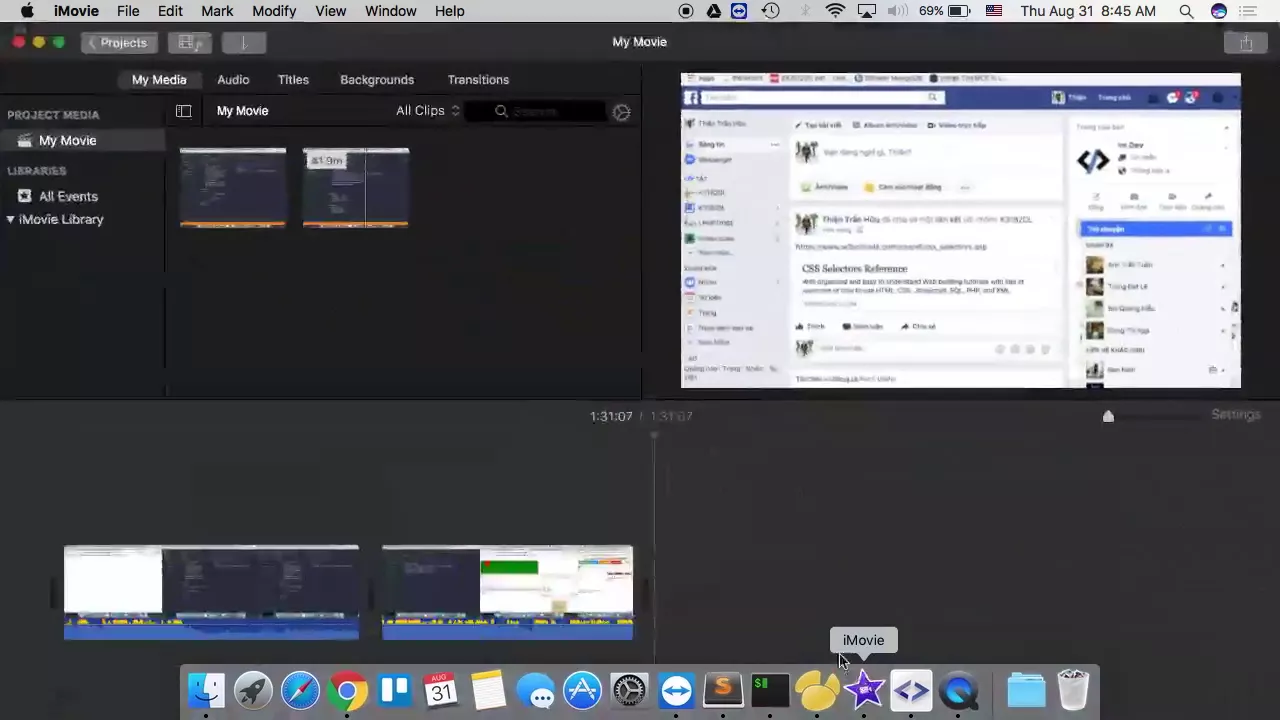The width and height of the screenshot is (1280, 720).
Task: Open TeamViewer menu bar icon
Action: (x=739, y=11)
